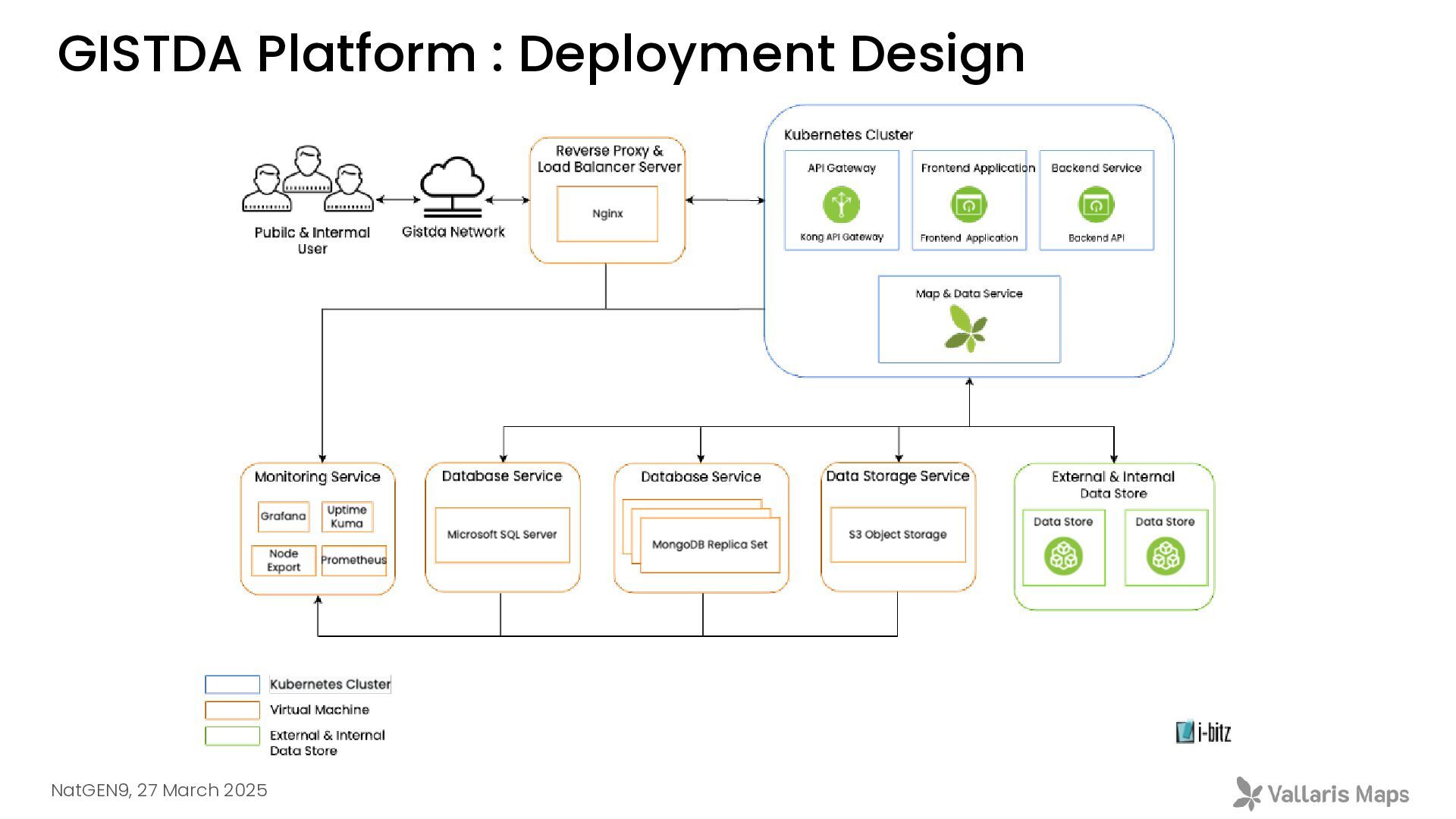Click the Backend API green icon
Image resolution: width=1456 pixels, height=819 pixels.
pyautogui.click(x=1096, y=205)
